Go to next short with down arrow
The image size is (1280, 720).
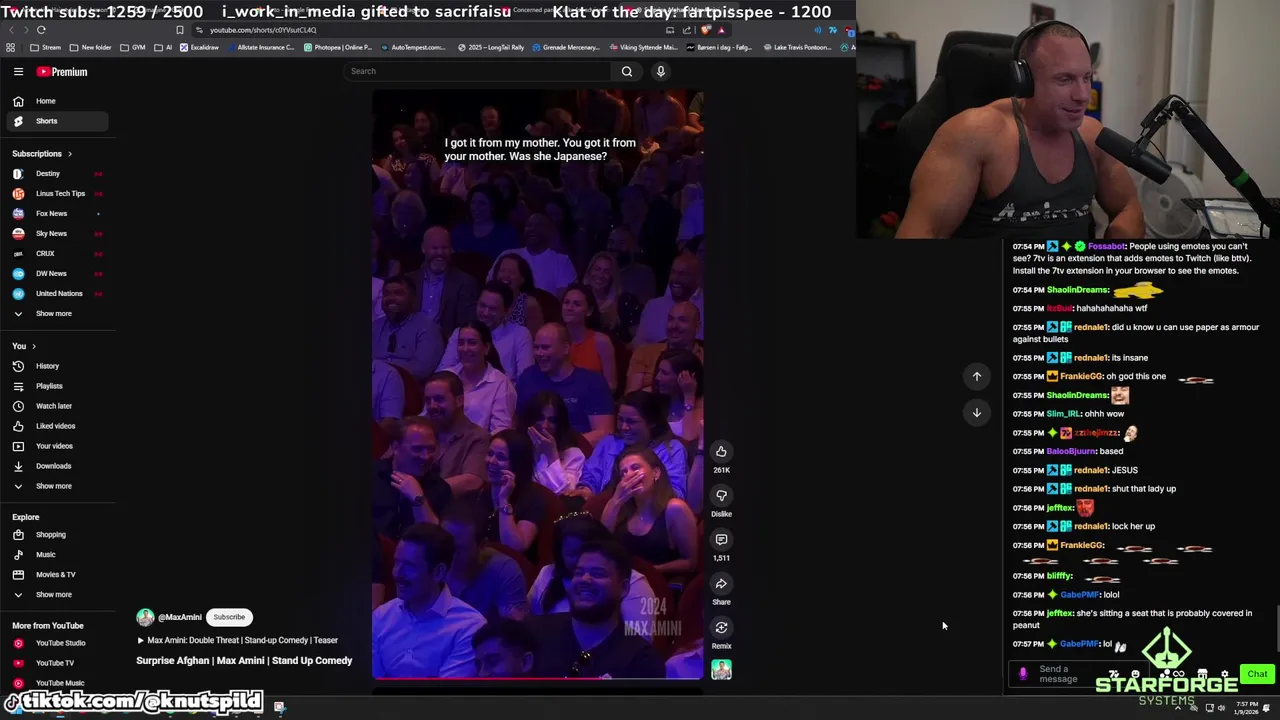(x=977, y=412)
